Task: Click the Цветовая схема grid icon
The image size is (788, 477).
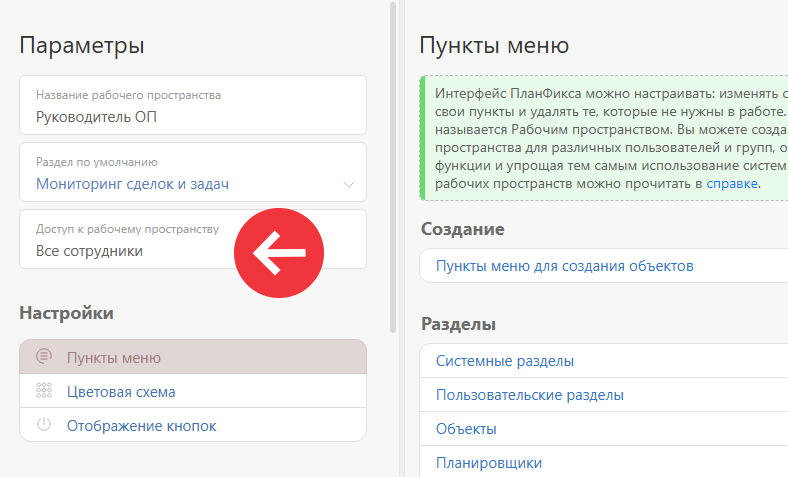Action: (x=44, y=391)
